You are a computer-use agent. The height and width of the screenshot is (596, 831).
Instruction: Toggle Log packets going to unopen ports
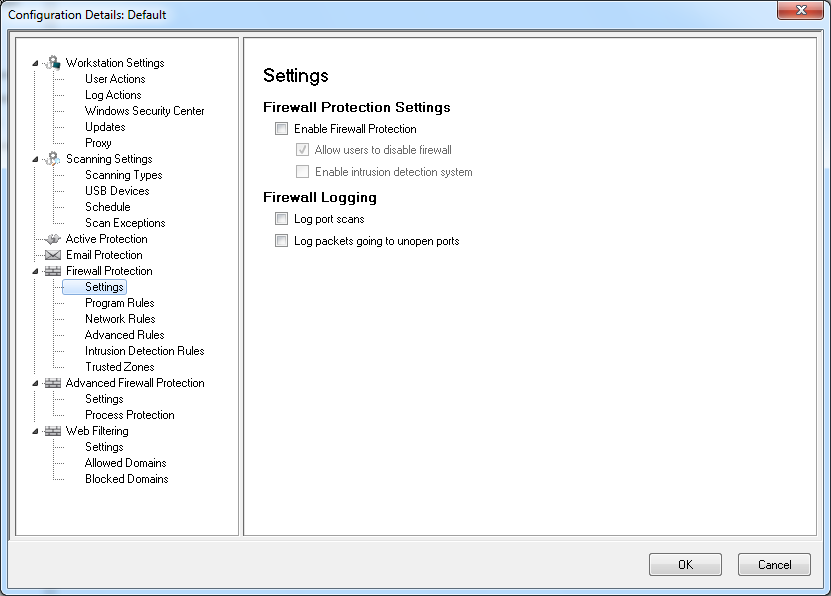(x=281, y=241)
